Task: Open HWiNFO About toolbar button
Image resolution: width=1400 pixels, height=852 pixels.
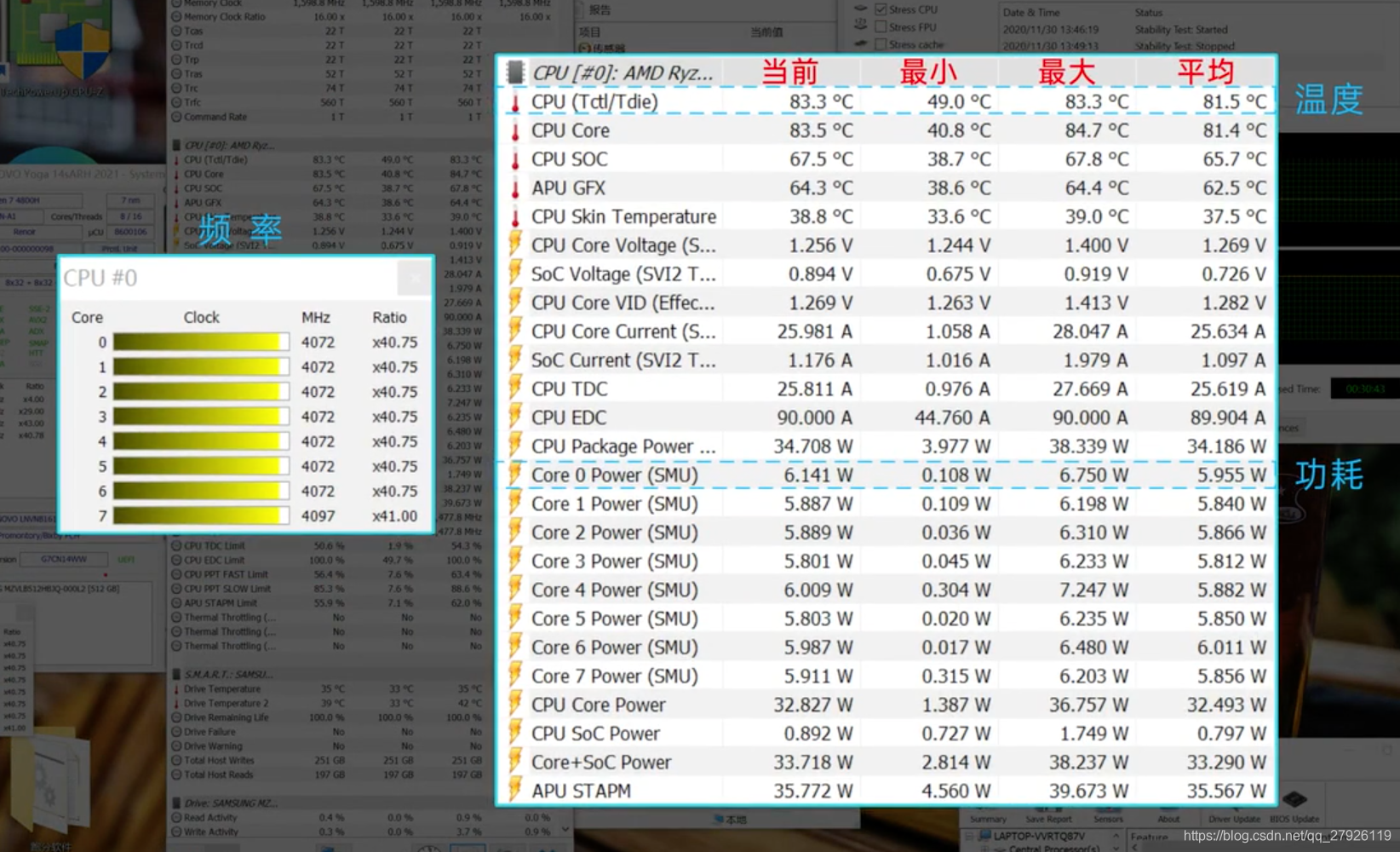Action: (1168, 819)
